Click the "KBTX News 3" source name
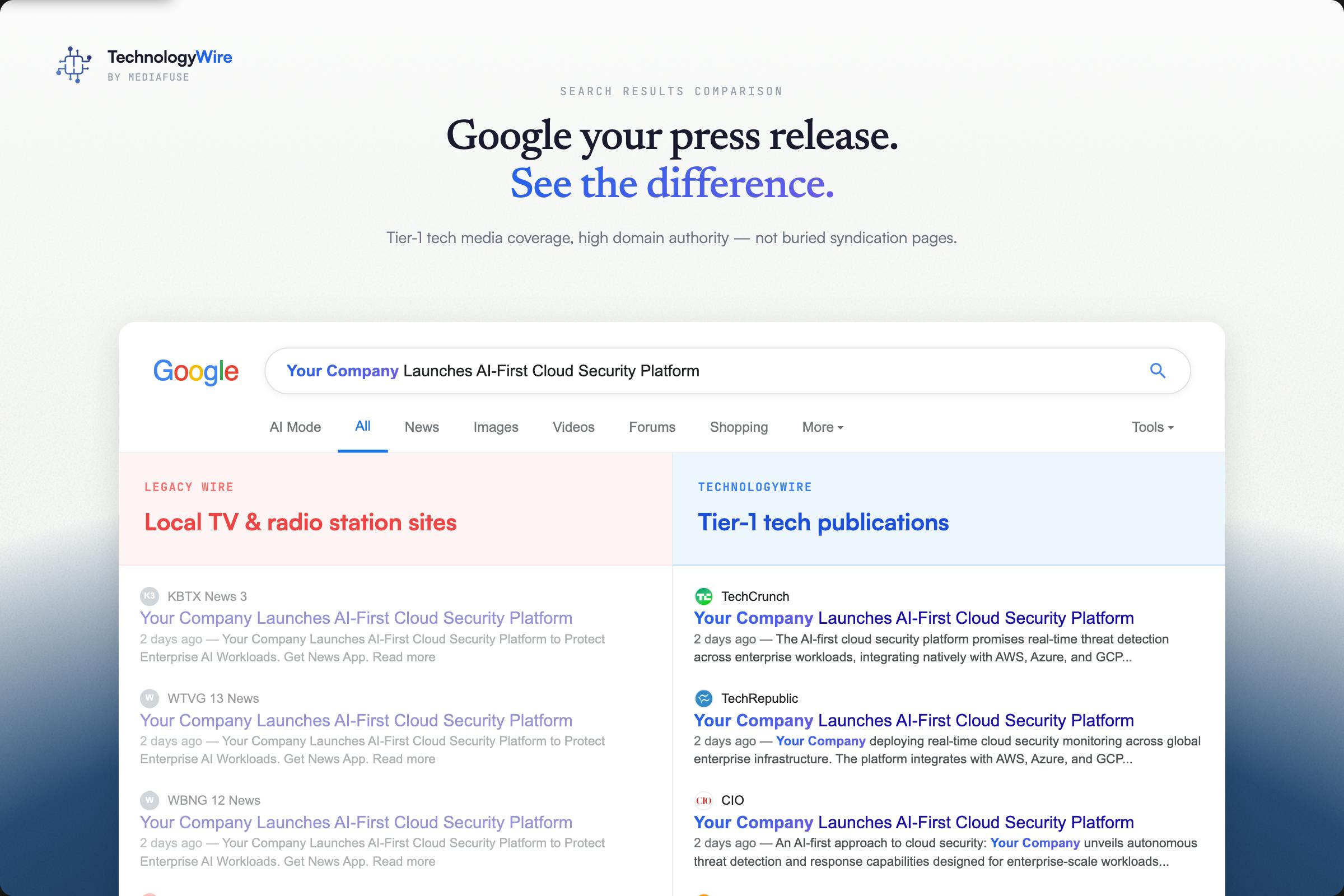1344x896 pixels. click(207, 596)
